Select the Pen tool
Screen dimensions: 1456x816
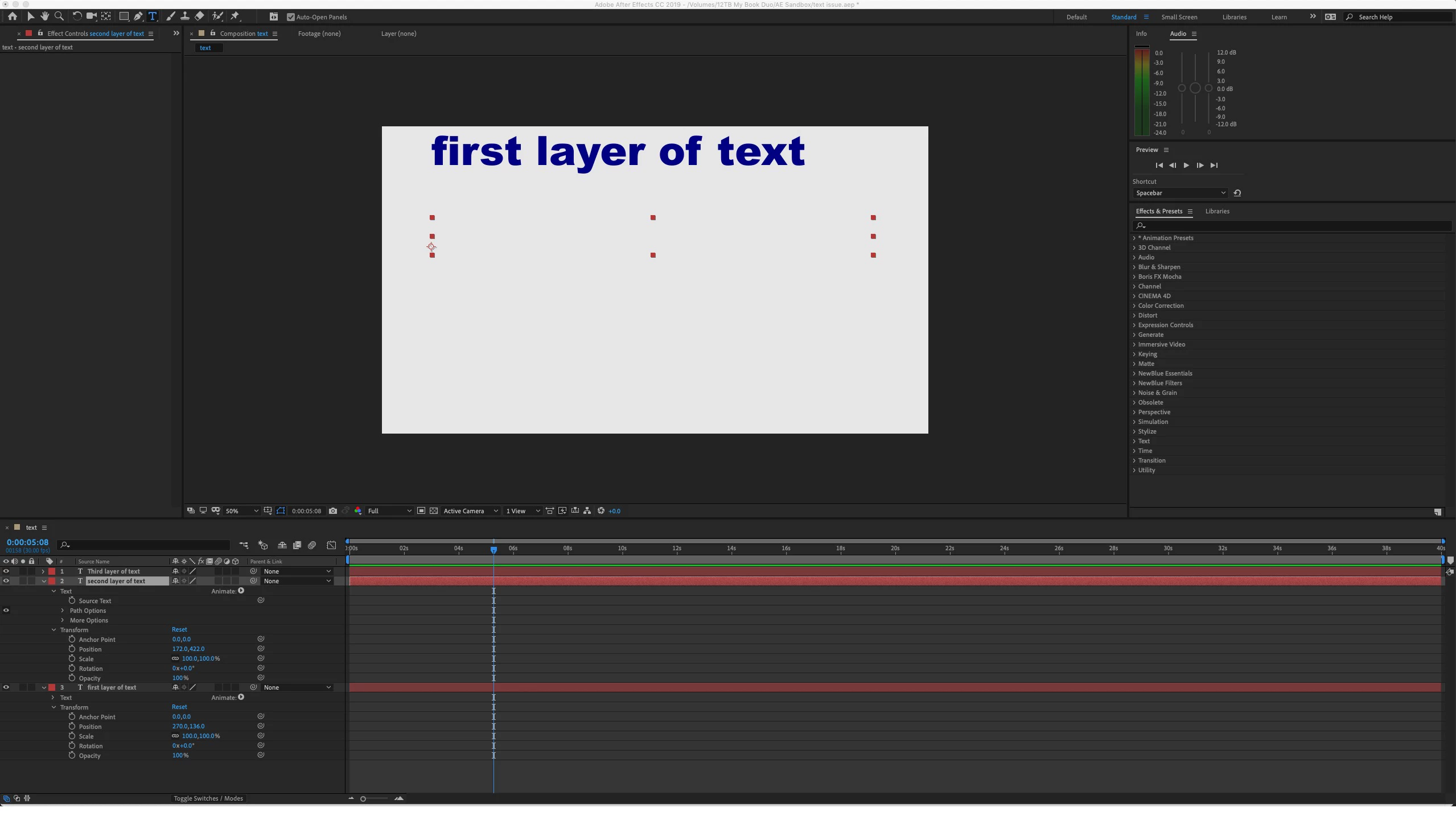click(x=138, y=17)
